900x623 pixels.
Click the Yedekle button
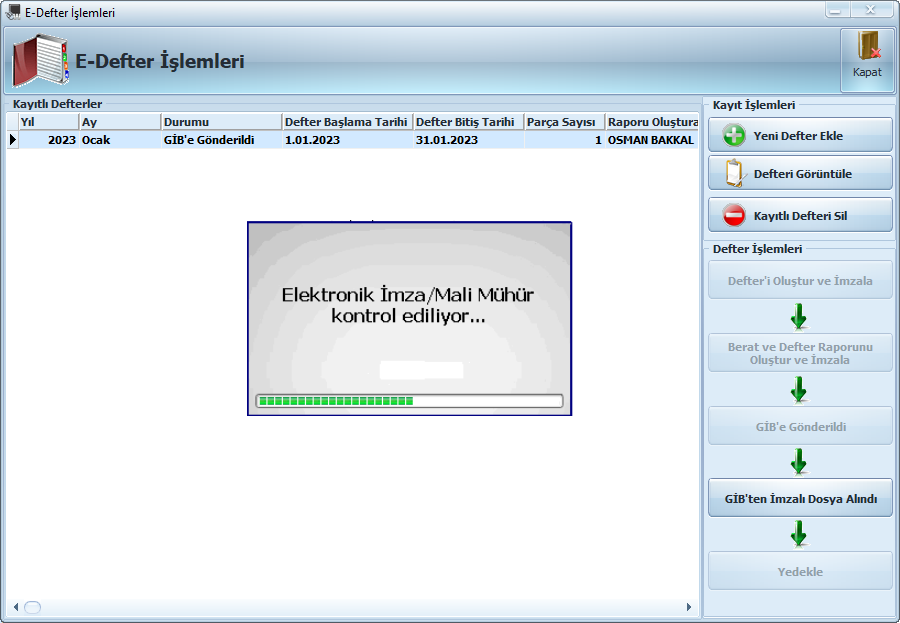pos(800,571)
